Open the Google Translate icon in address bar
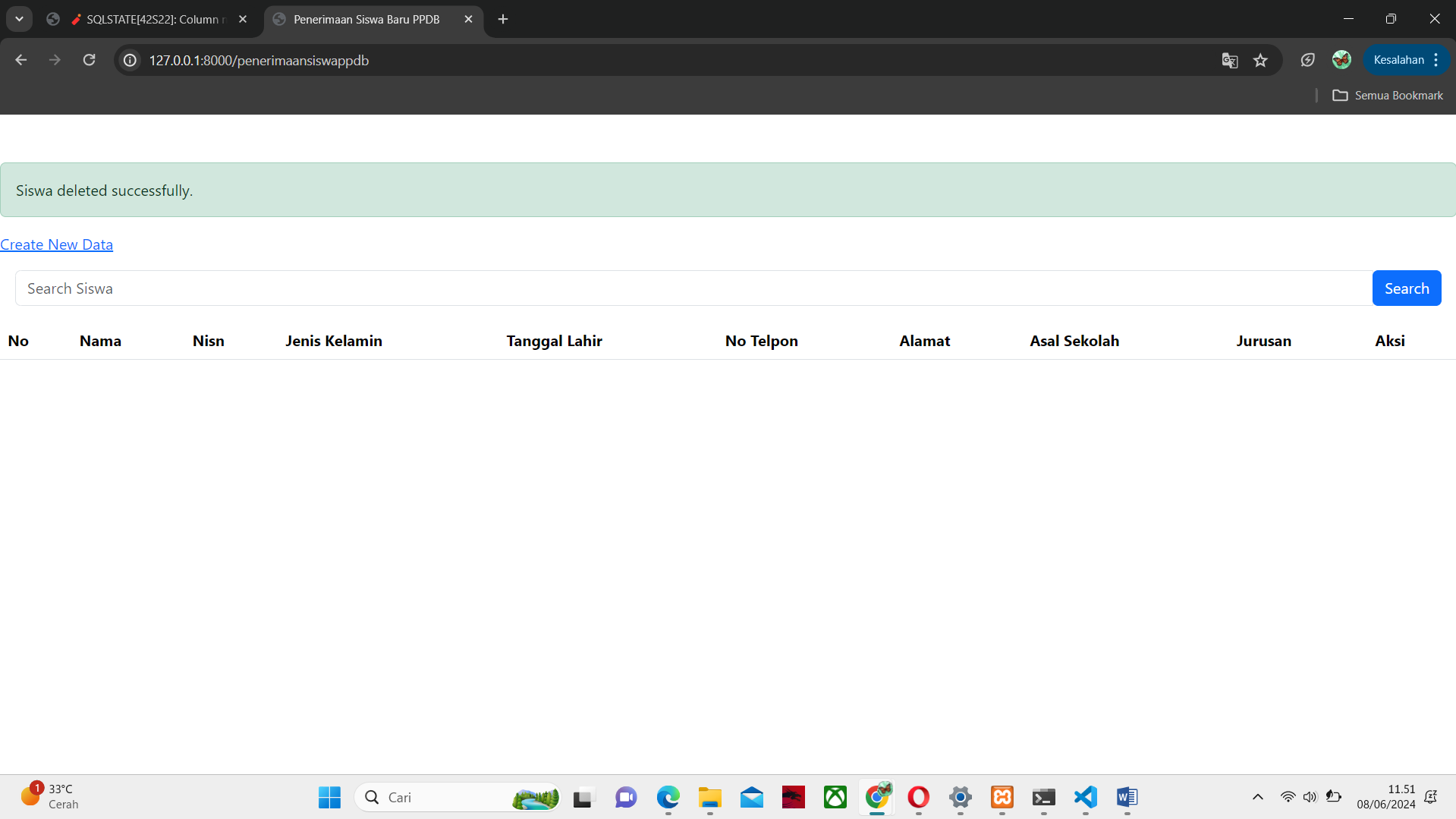Image resolution: width=1456 pixels, height=819 pixels. coord(1229,60)
